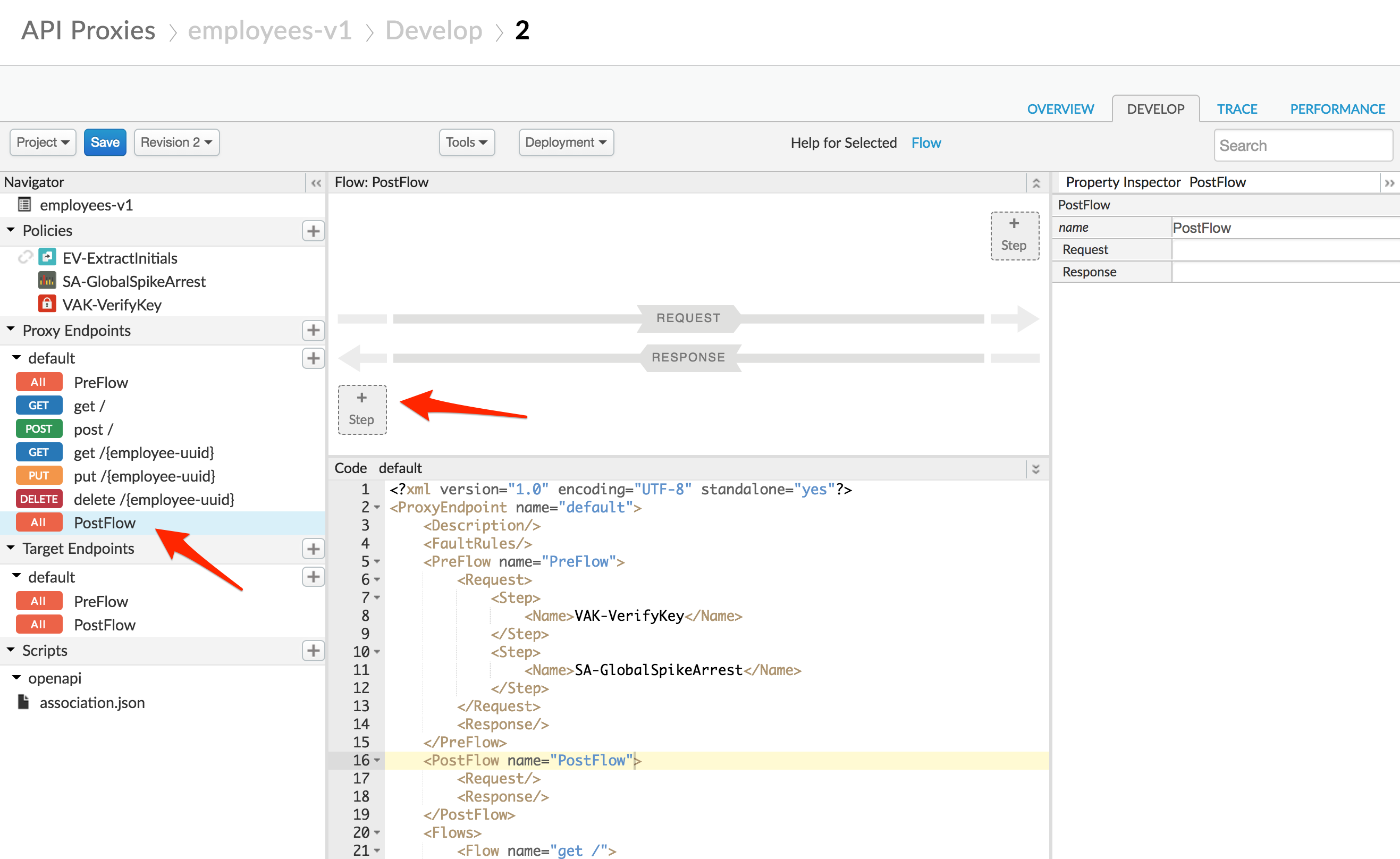Viewport: 1400px width, 859px height.
Task: Click the POST badge of post /
Action: pyautogui.click(x=39, y=428)
